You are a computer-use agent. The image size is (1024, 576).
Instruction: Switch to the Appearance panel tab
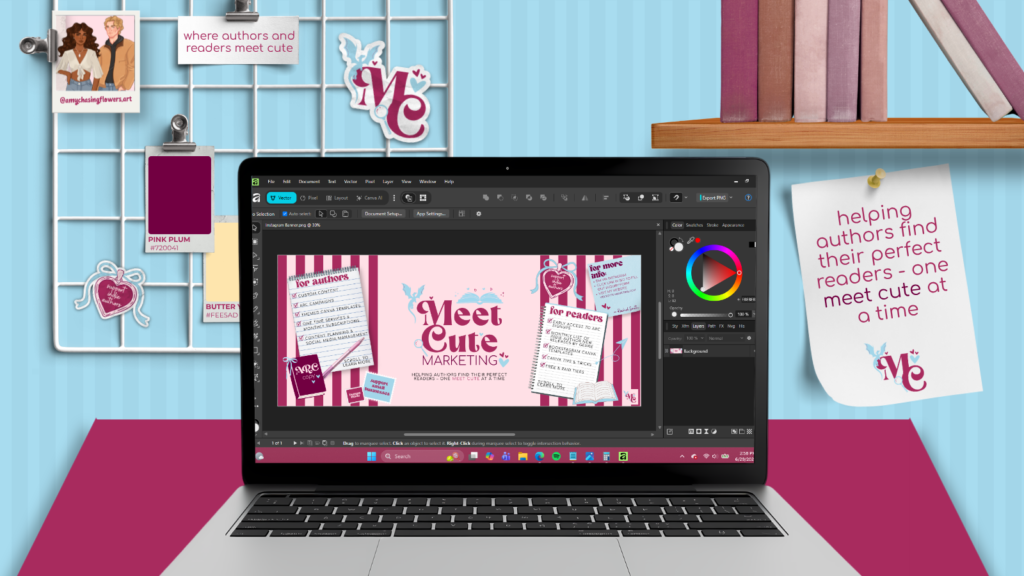733,225
